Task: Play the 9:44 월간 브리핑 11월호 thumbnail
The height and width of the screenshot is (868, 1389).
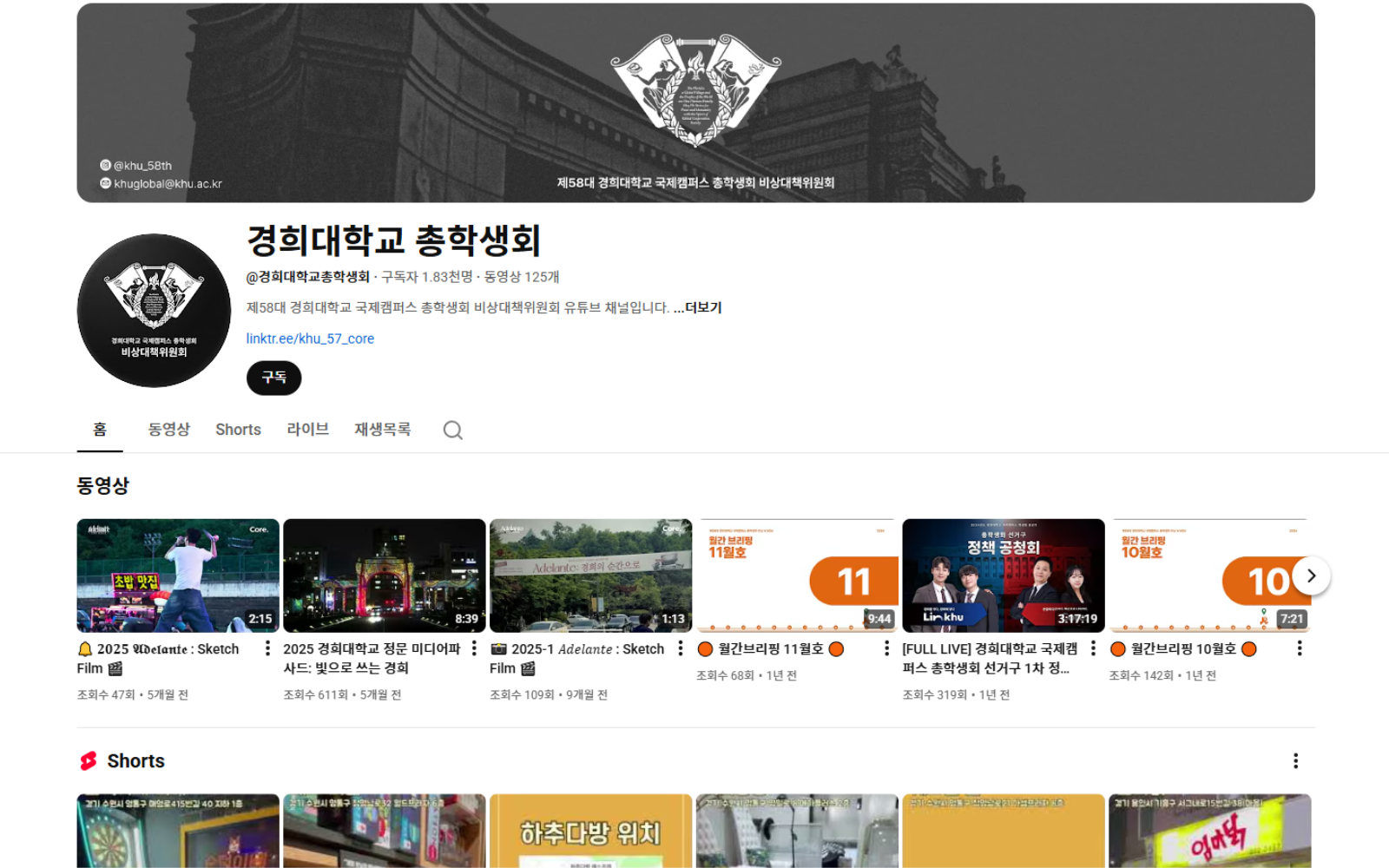Action: click(x=797, y=575)
